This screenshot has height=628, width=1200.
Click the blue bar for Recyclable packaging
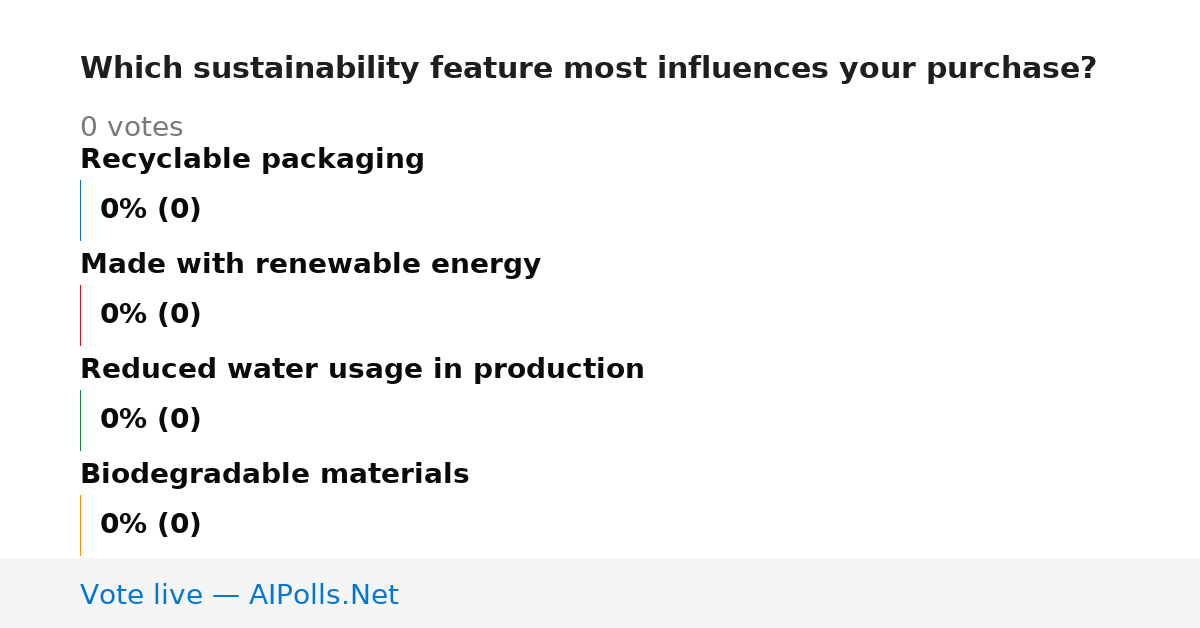[80, 210]
